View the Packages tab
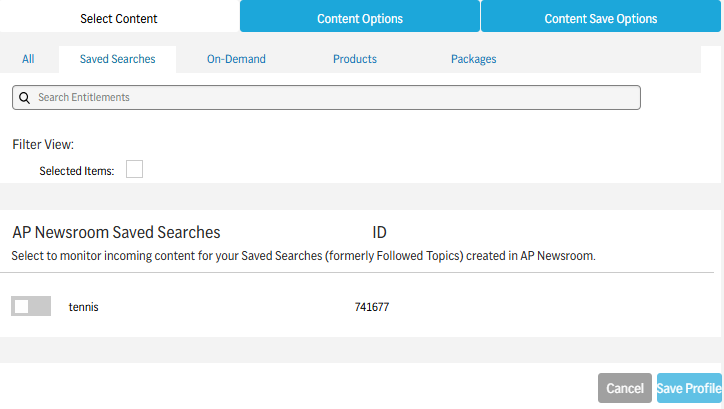724x409 pixels. [474, 59]
